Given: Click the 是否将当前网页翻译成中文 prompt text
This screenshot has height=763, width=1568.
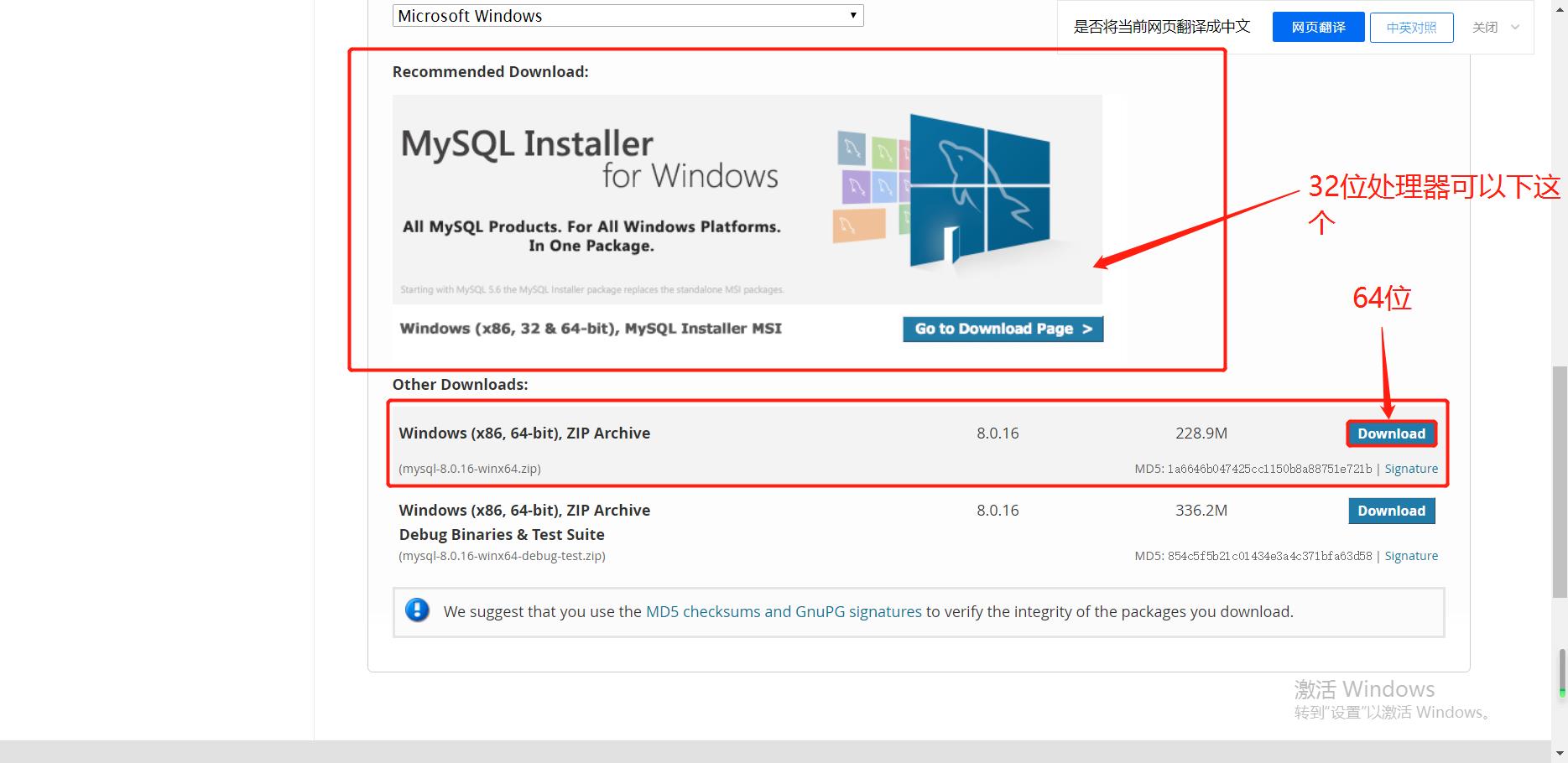Looking at the screenshot, I should (x=1162, y=27).
